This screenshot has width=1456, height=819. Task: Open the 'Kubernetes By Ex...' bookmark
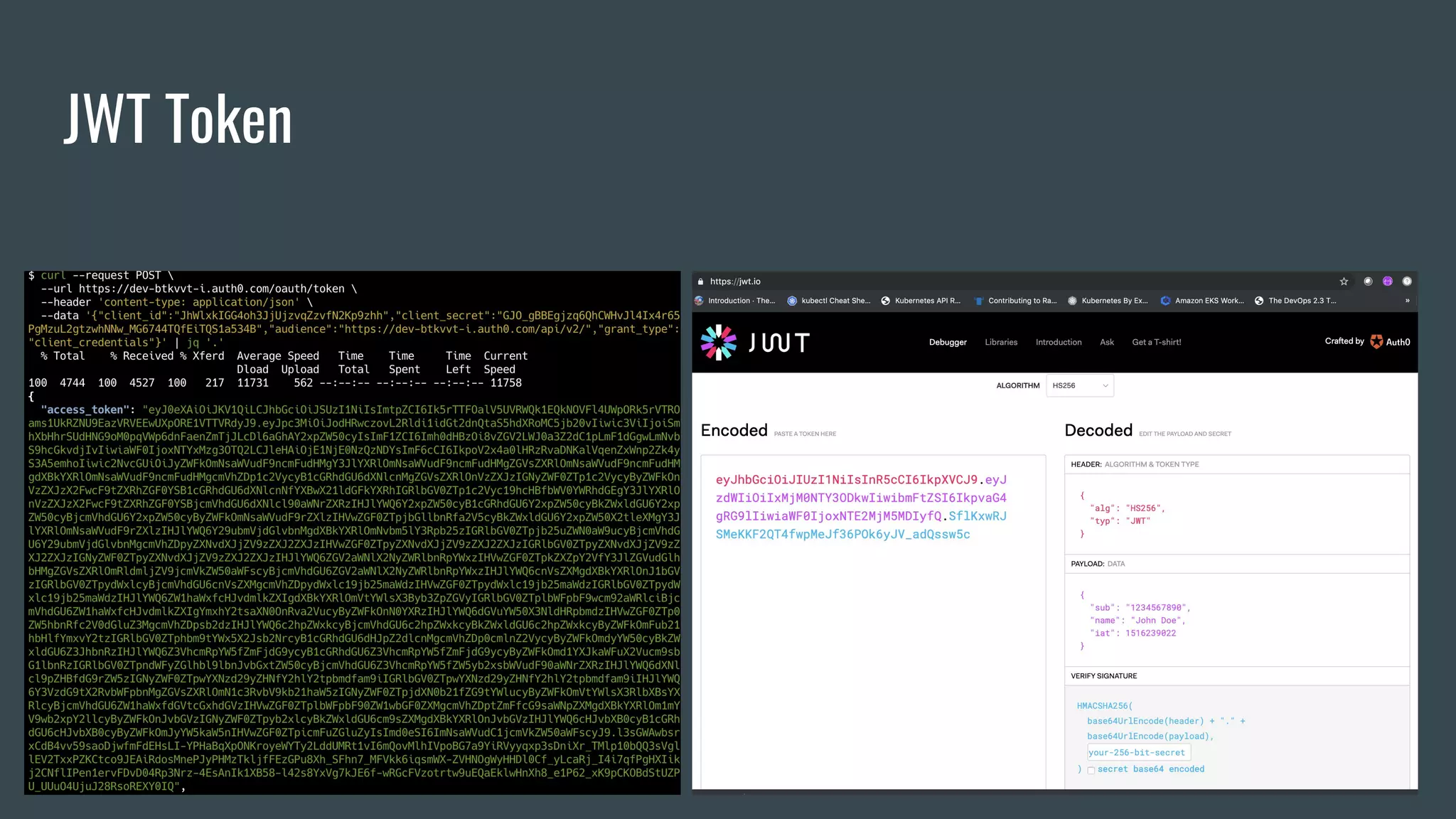1108,301
